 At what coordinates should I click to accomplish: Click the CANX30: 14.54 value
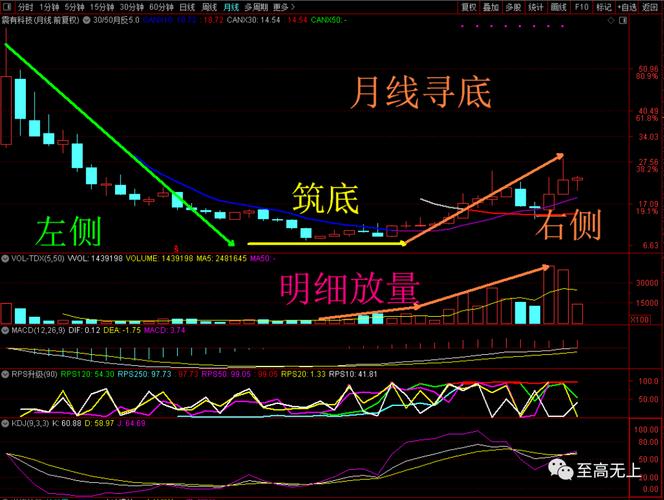pyautogui.click(x=253, y=20)
